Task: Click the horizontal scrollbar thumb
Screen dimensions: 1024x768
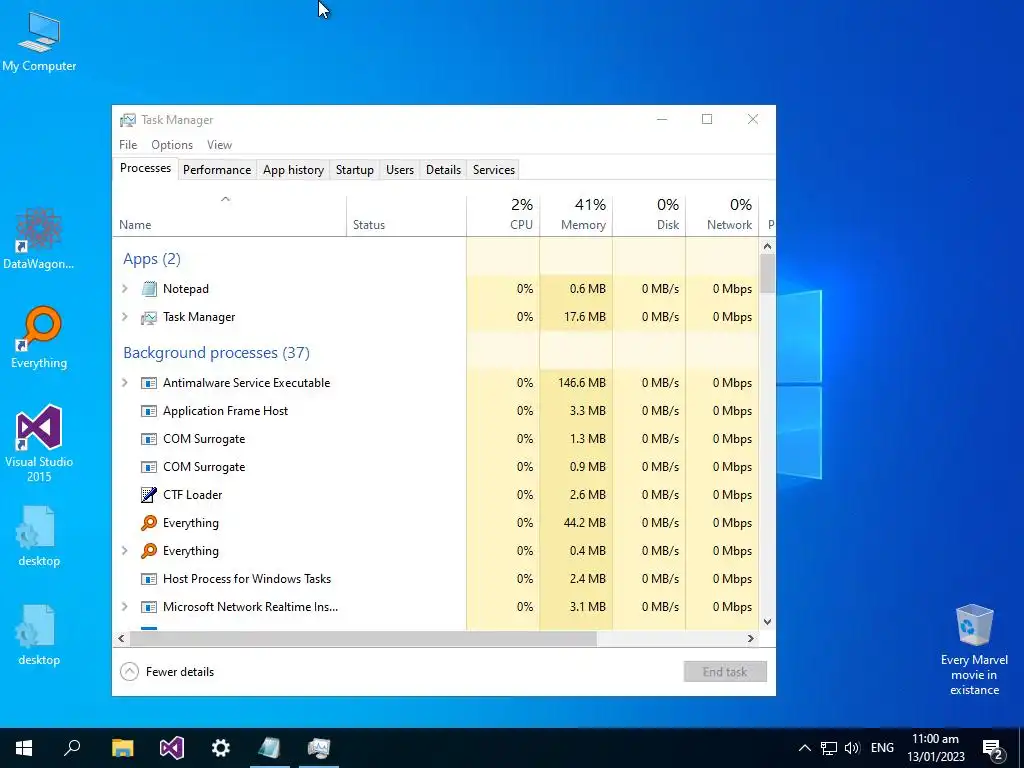Action: coord(362,638)
